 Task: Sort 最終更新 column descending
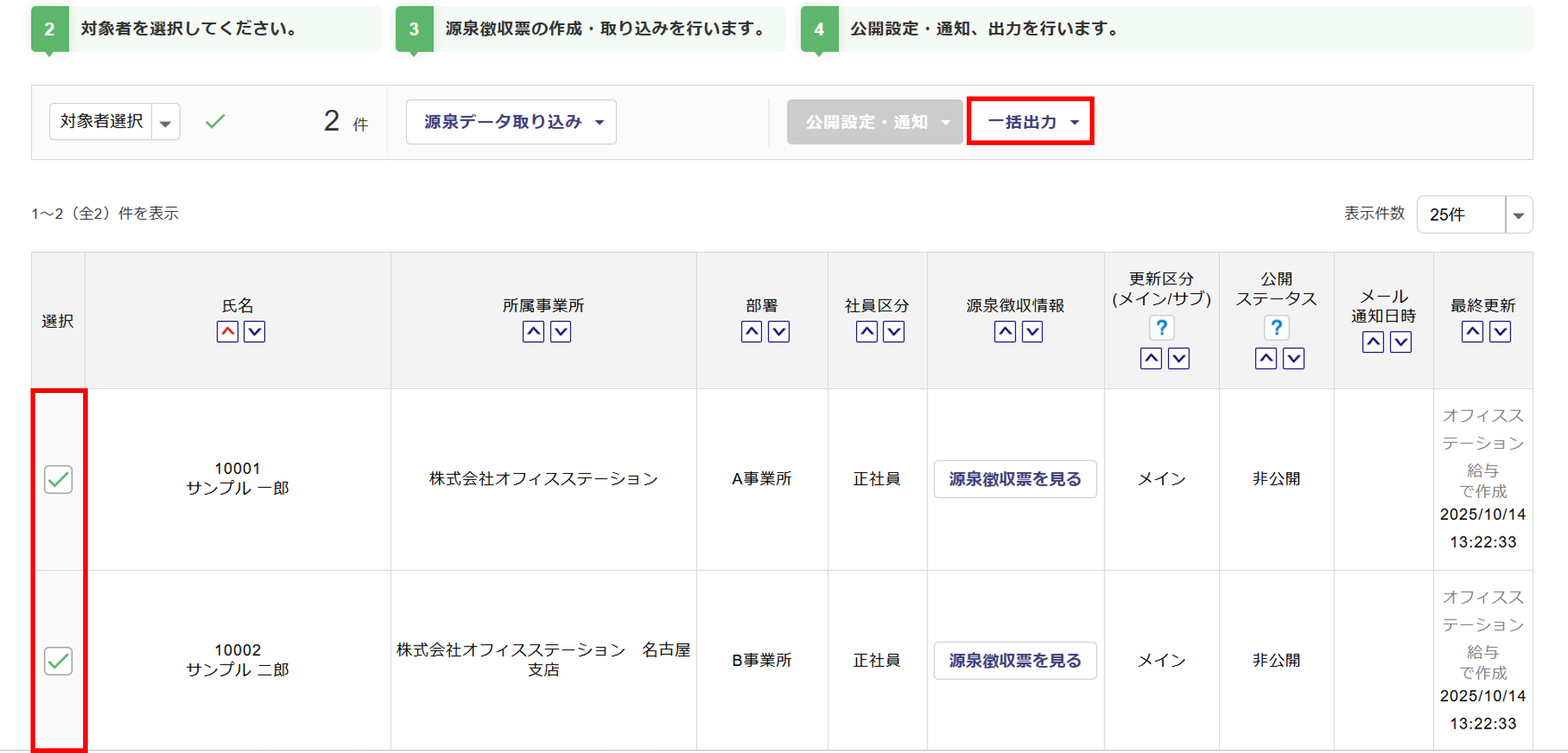1500,332
